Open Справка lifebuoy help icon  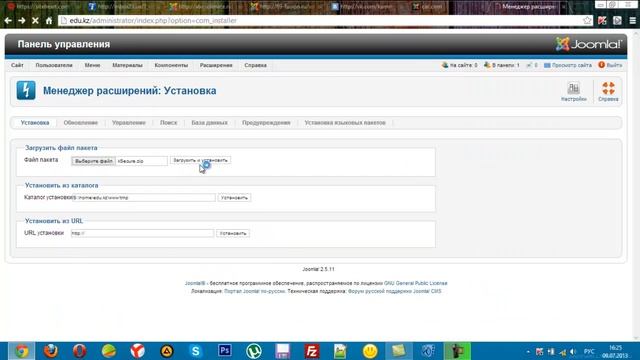608,91
